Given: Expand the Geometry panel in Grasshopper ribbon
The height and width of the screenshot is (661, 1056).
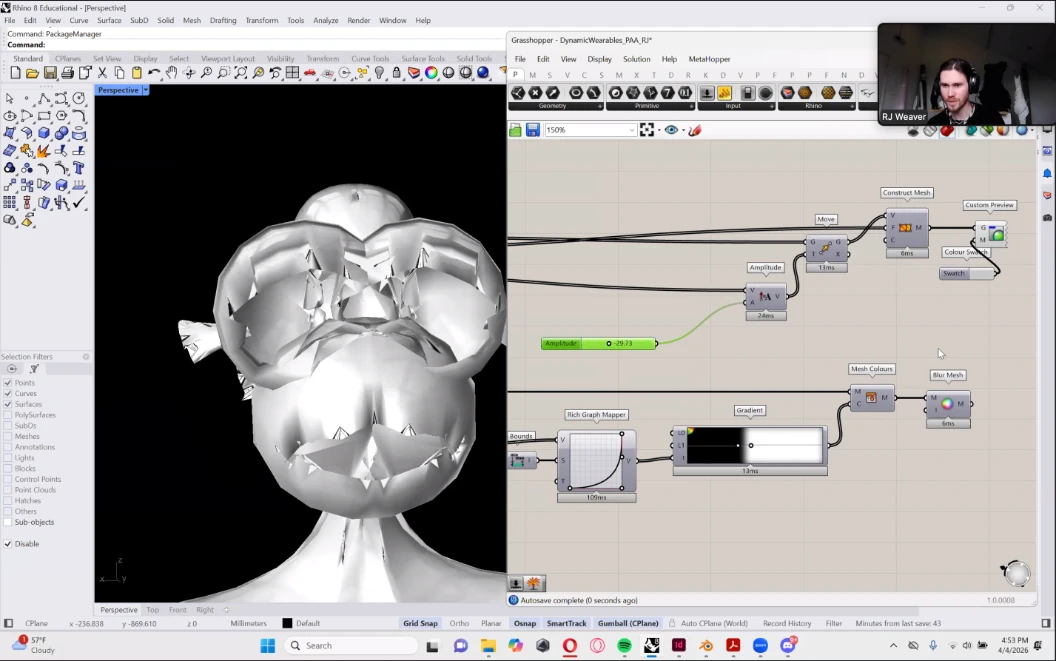Looking at the screenshot, I should coord(600,106).
